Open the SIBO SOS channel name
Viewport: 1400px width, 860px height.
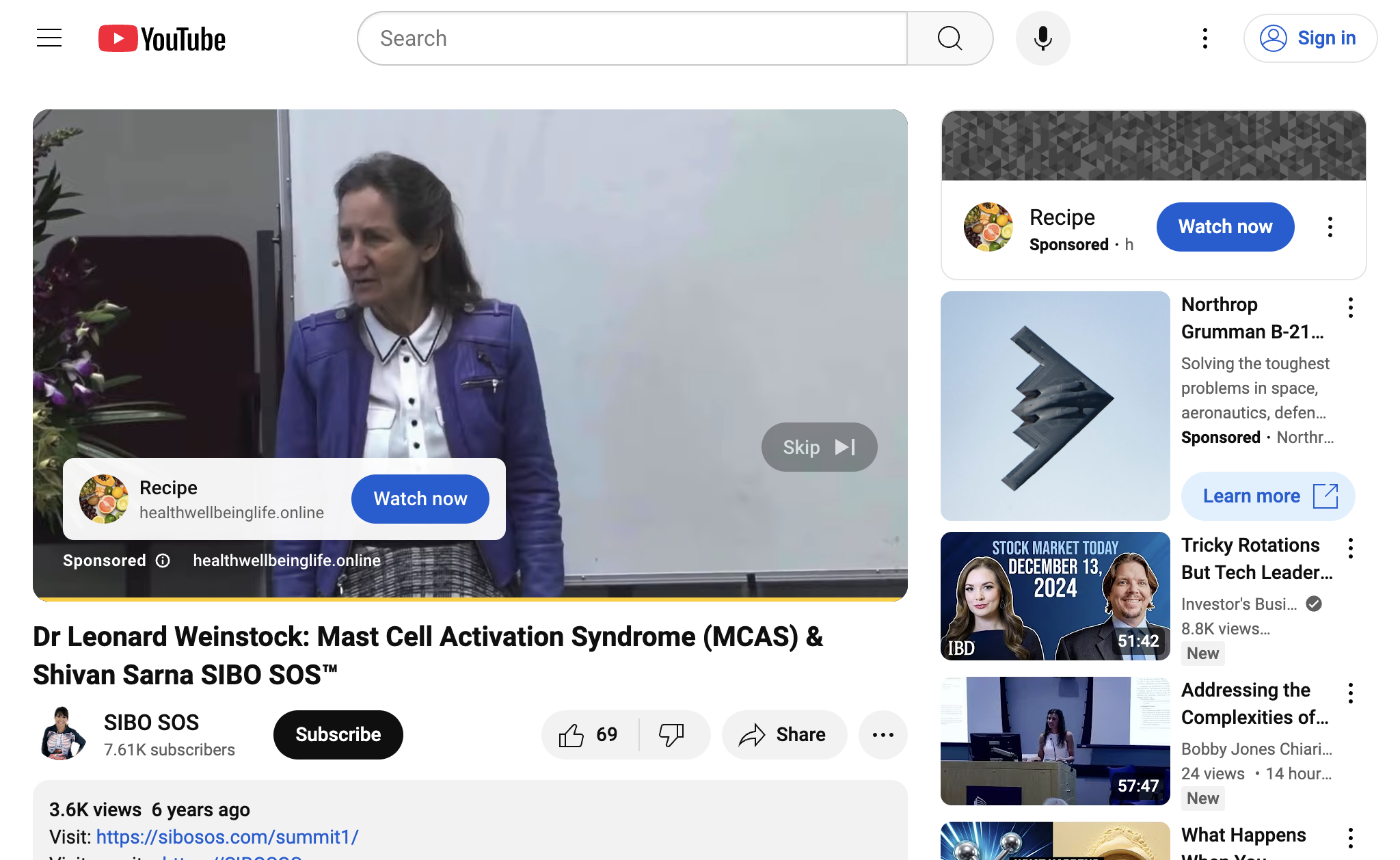151,723
